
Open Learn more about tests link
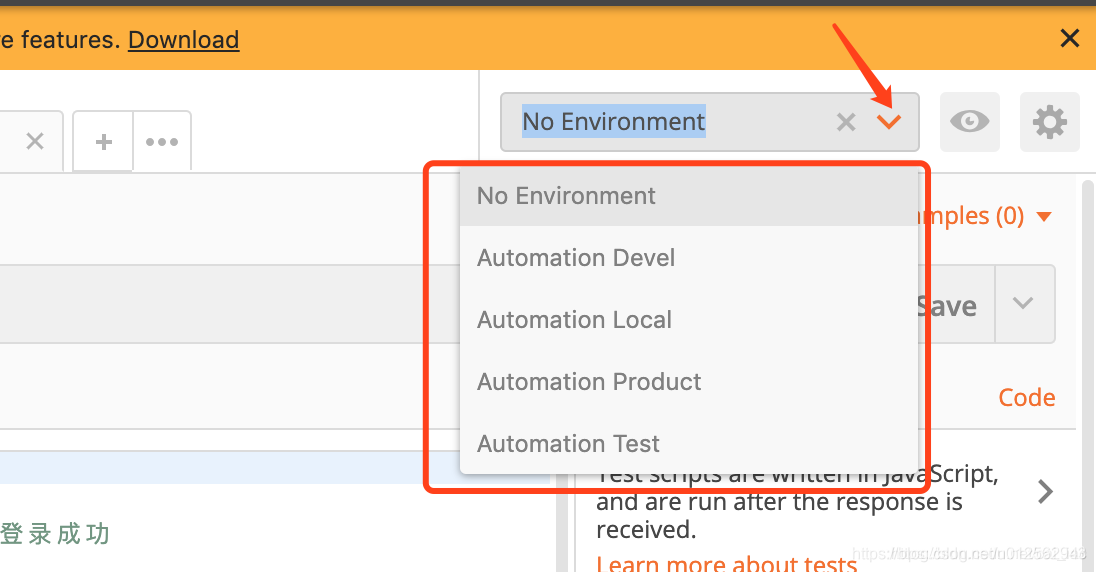point(726,563)
